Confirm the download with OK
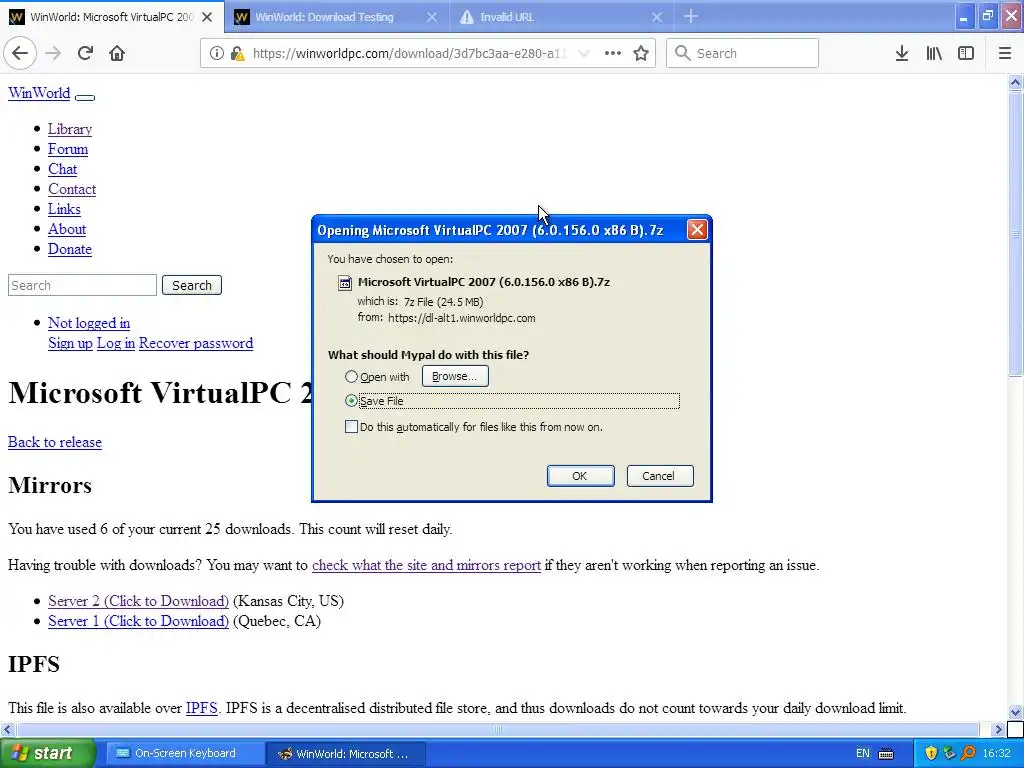Screen dimensions: 1024x768 click(x=580, y=476)
